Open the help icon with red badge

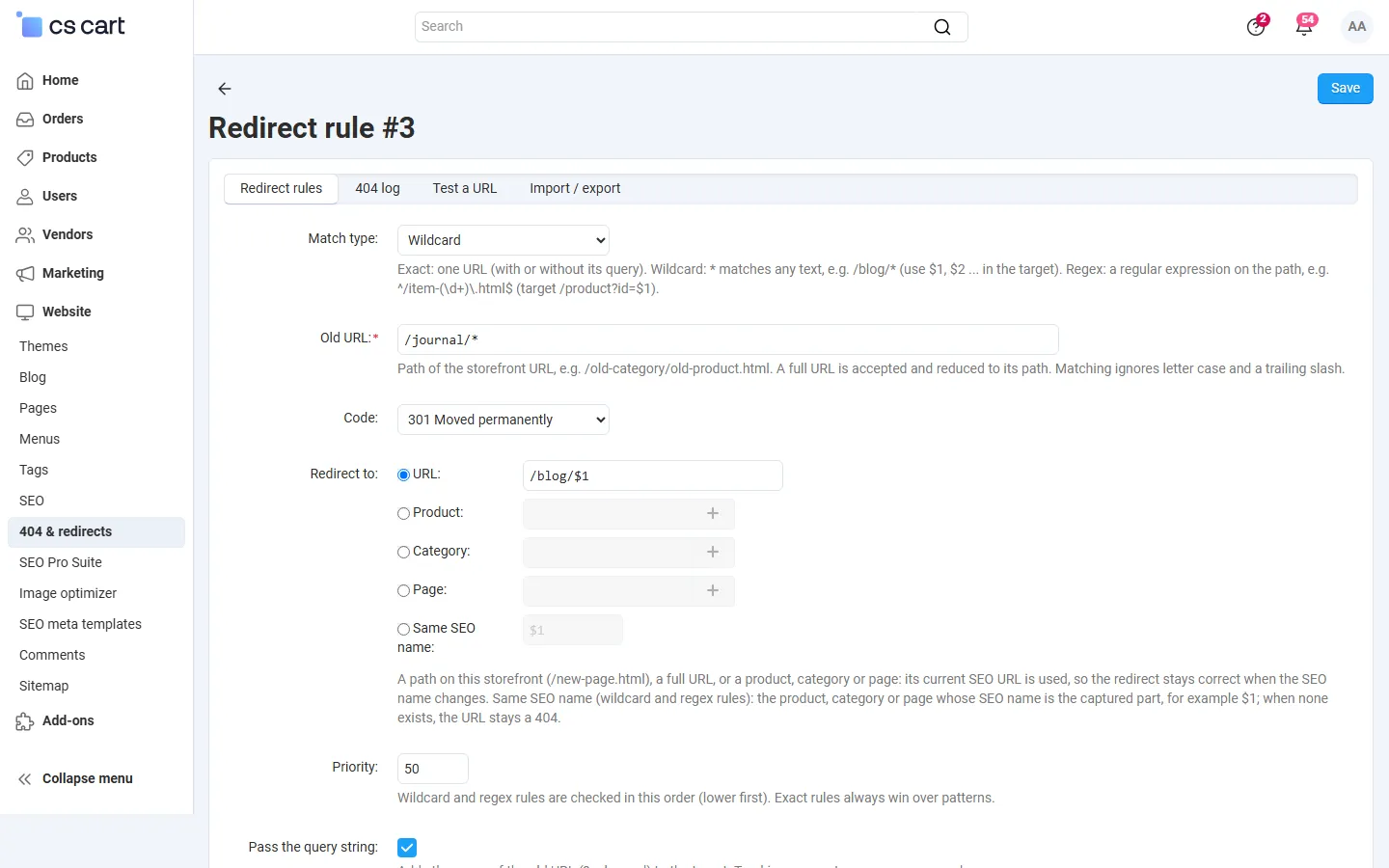point(1256,26)
